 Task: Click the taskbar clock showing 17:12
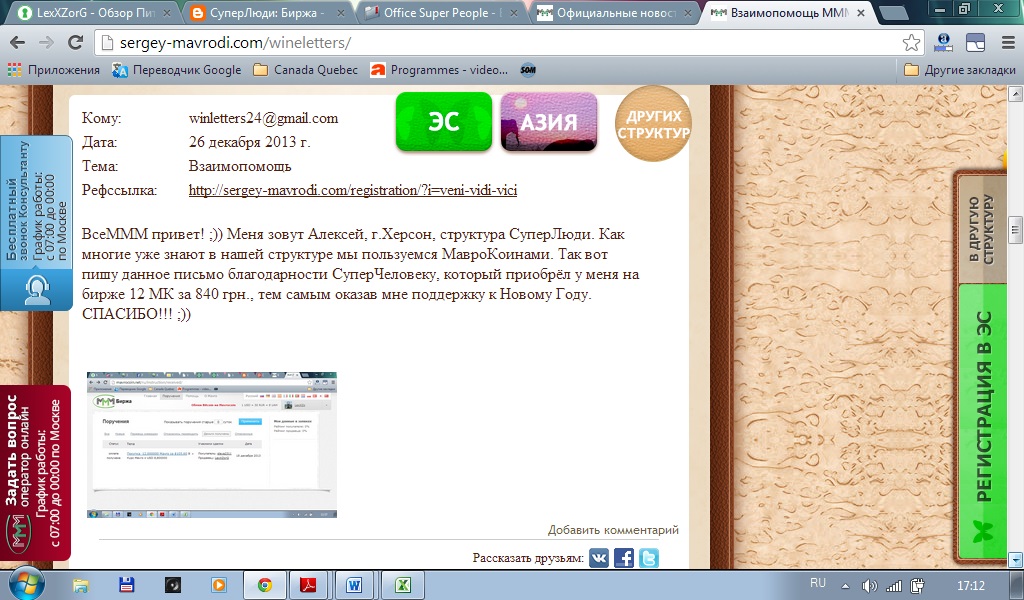(x=970, y=586)
